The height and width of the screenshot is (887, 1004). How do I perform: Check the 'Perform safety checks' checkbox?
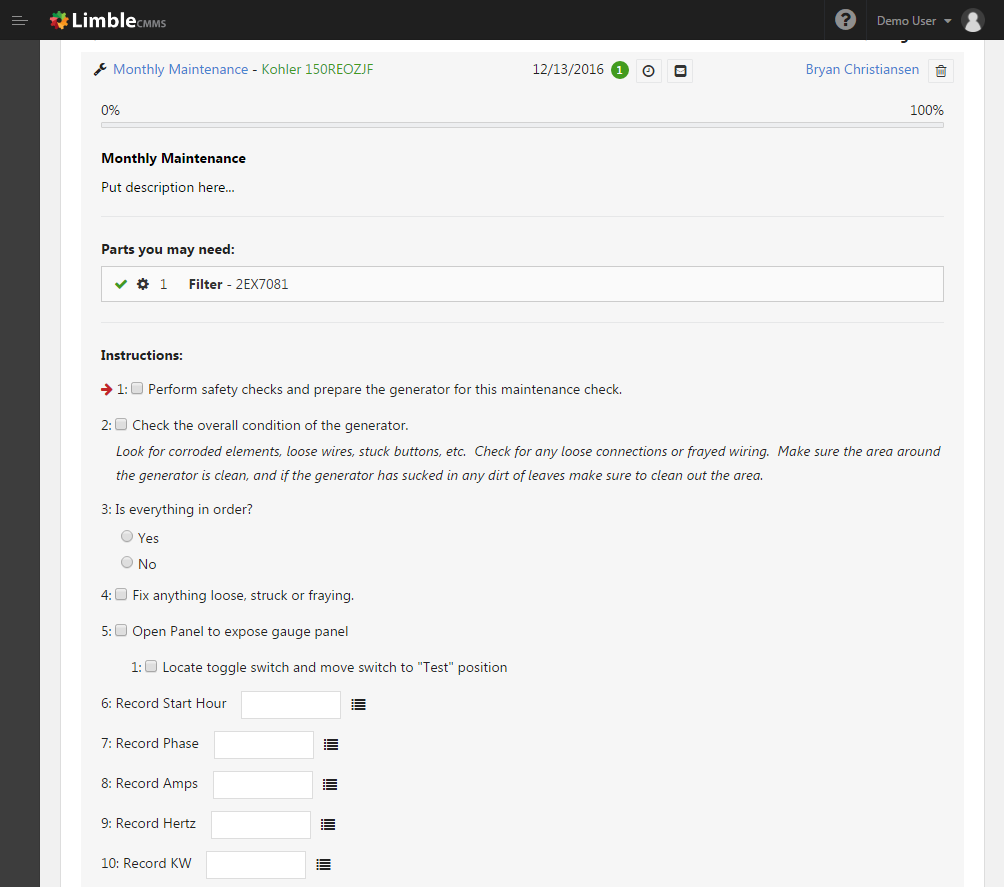[x=138, y=388]
